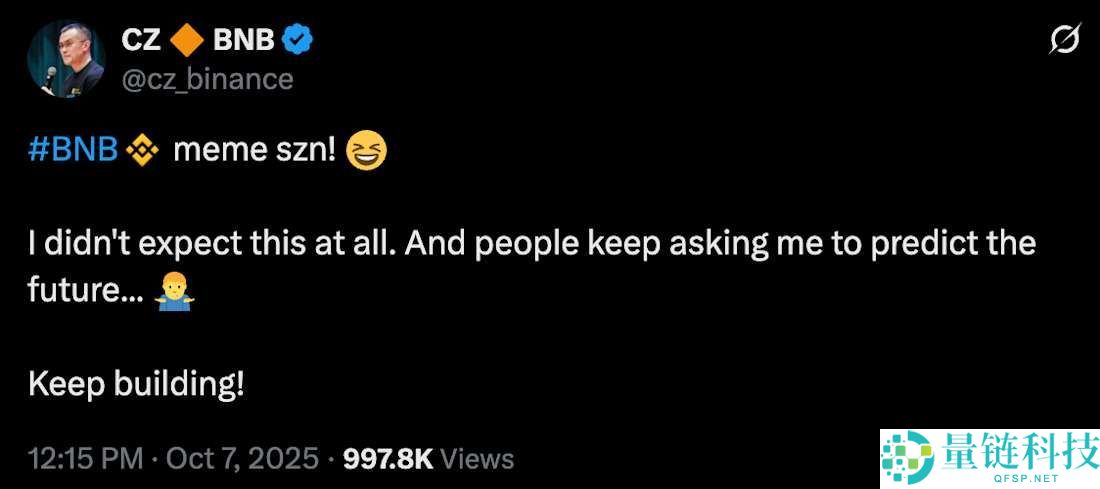Click the CZ profile avatar photo
Viewport: 1100px width, 489px height.
tap(66, 58)
